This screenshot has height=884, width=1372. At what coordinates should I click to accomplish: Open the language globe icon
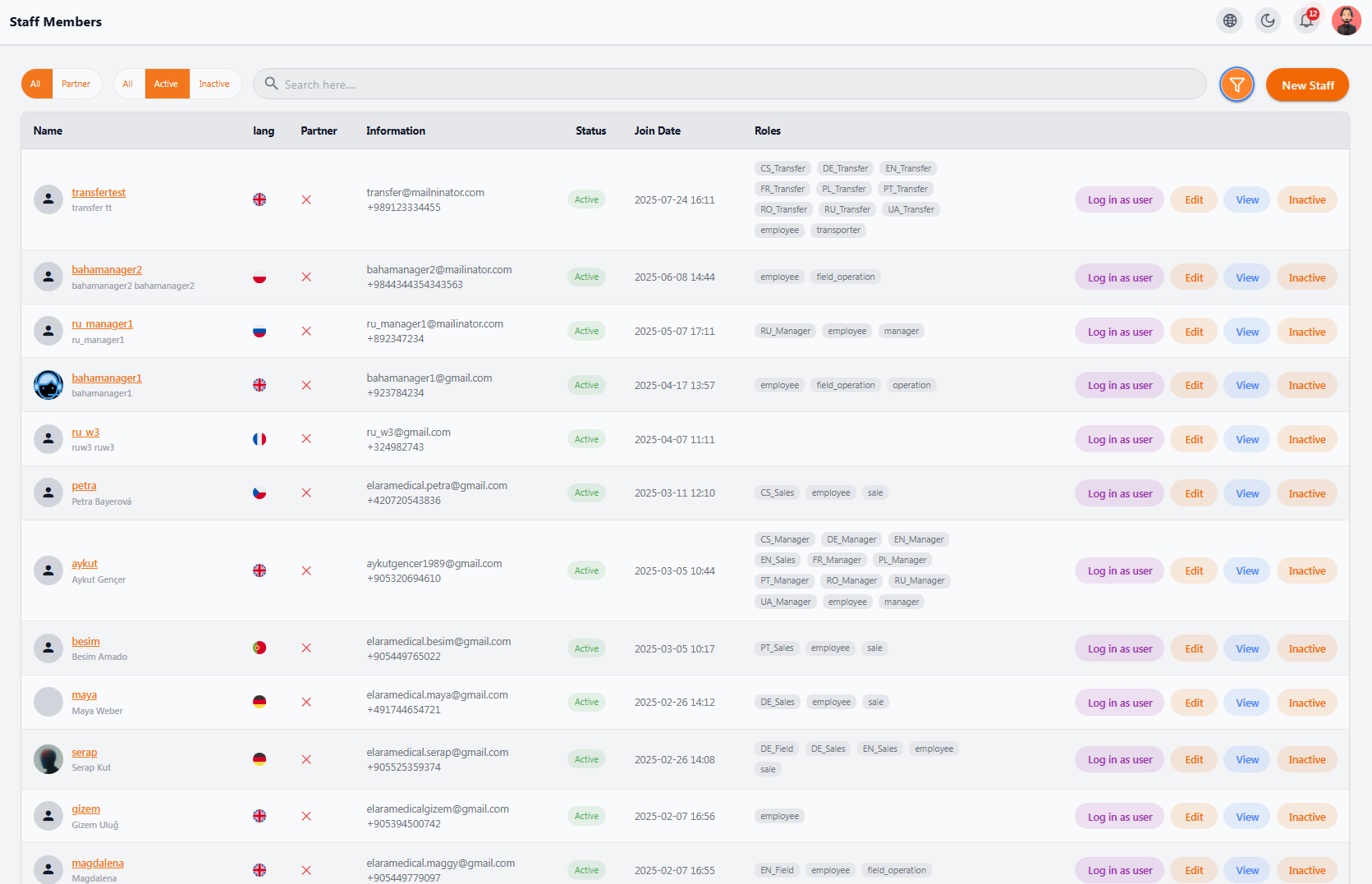pyautogui.click(x=1230, y=21)
